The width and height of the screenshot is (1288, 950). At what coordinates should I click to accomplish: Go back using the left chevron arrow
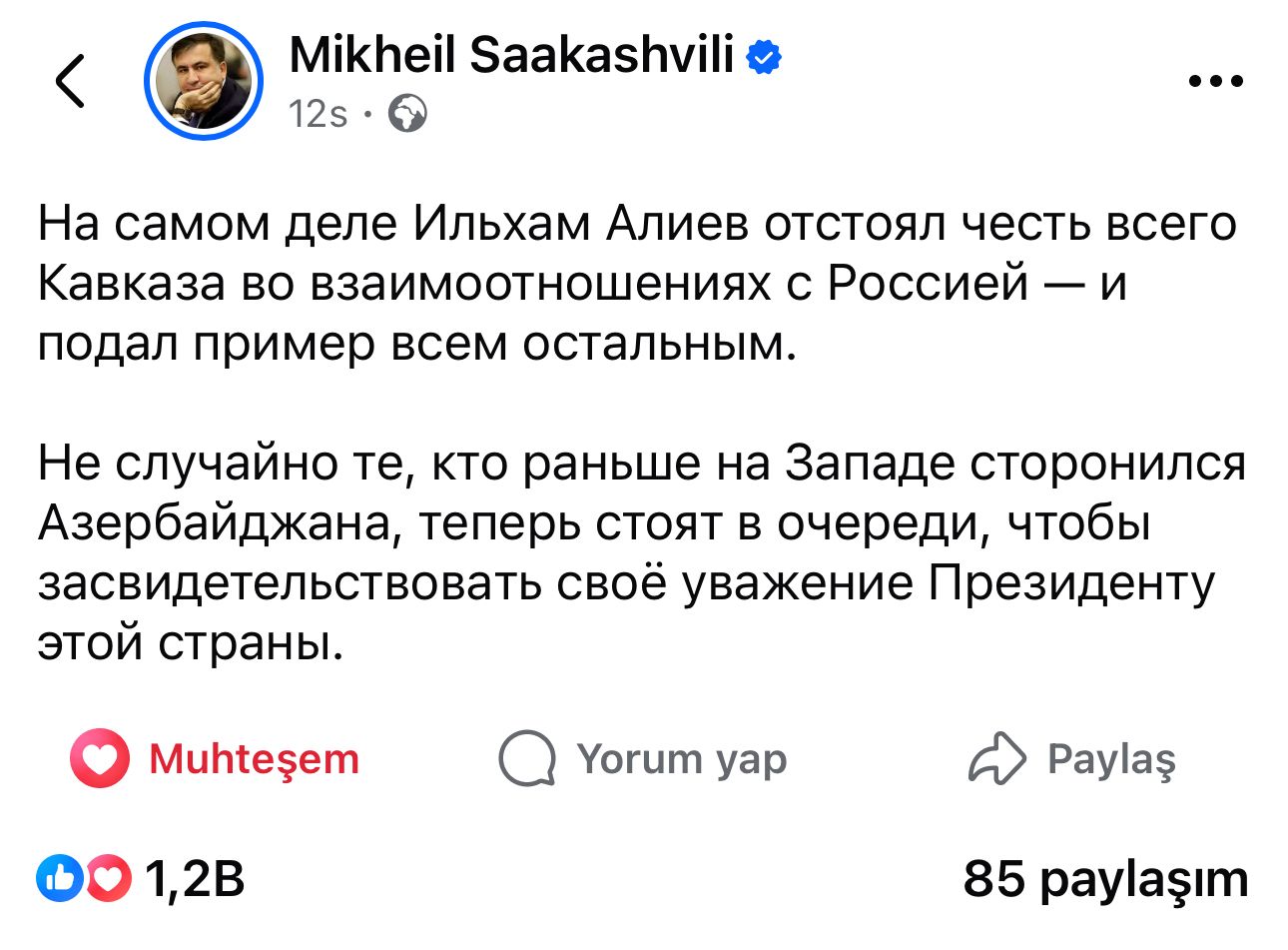pyautogui.click(x=70, y=81)
